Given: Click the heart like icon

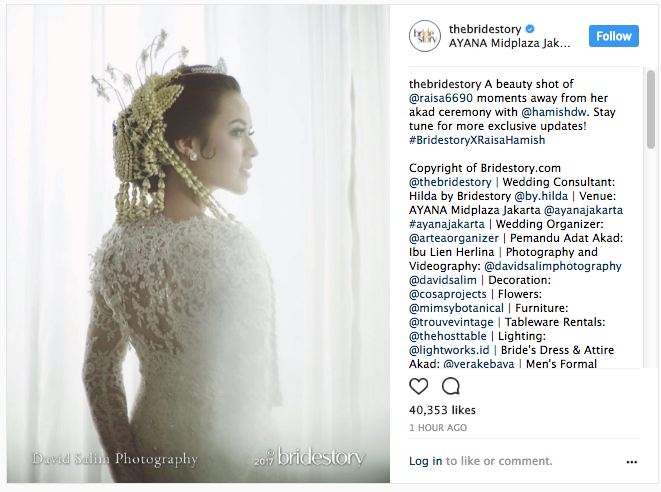Looking at the screenshot, I should (x=418, y=386).
